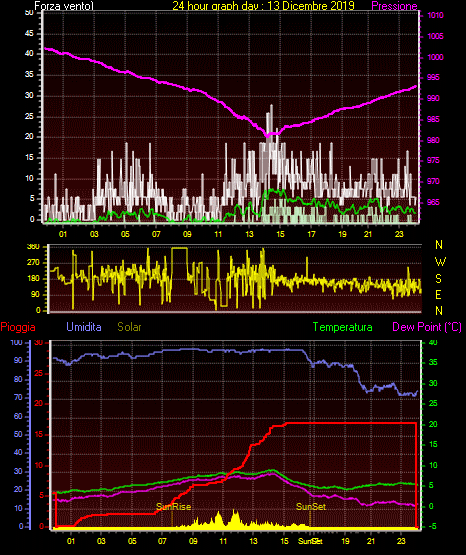The image size is (466, 555).
Task: Select pressure axis value 985
Action: point(433,119)
